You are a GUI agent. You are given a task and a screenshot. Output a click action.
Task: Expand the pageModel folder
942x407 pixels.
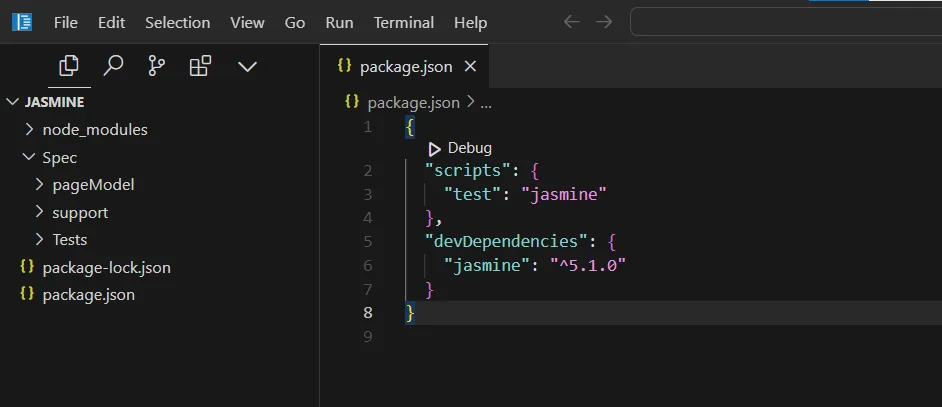(40, 184)
